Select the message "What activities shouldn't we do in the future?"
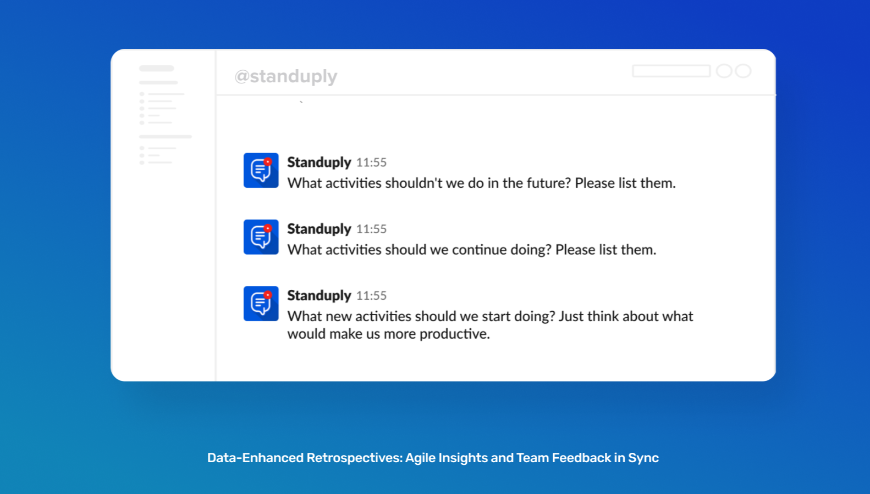The height and width of the screenshot is (494, 870). coord(481,184)
